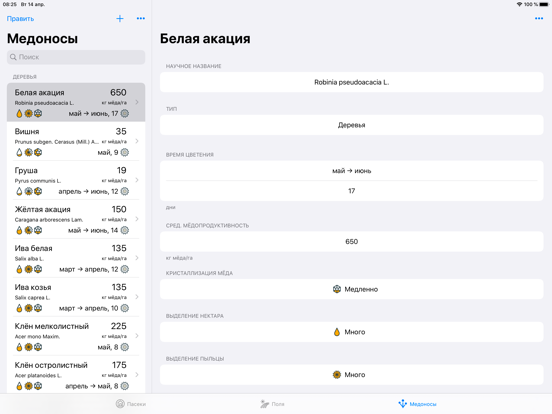Open details via Жёлтая акация chevron
This screenshot has width=552, height=414.
[137, 219]
